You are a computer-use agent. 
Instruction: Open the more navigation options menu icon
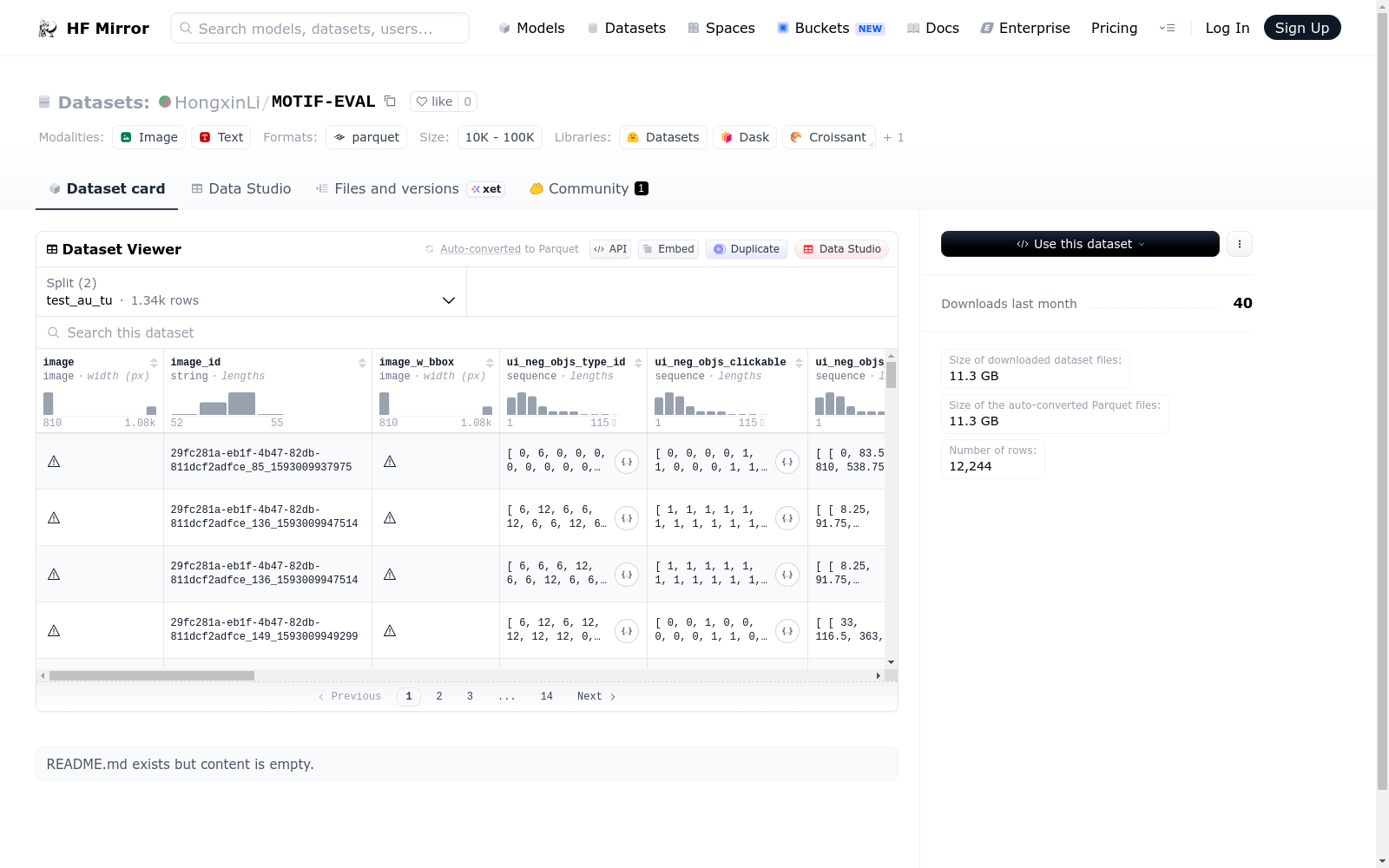tap(1167, 28)
